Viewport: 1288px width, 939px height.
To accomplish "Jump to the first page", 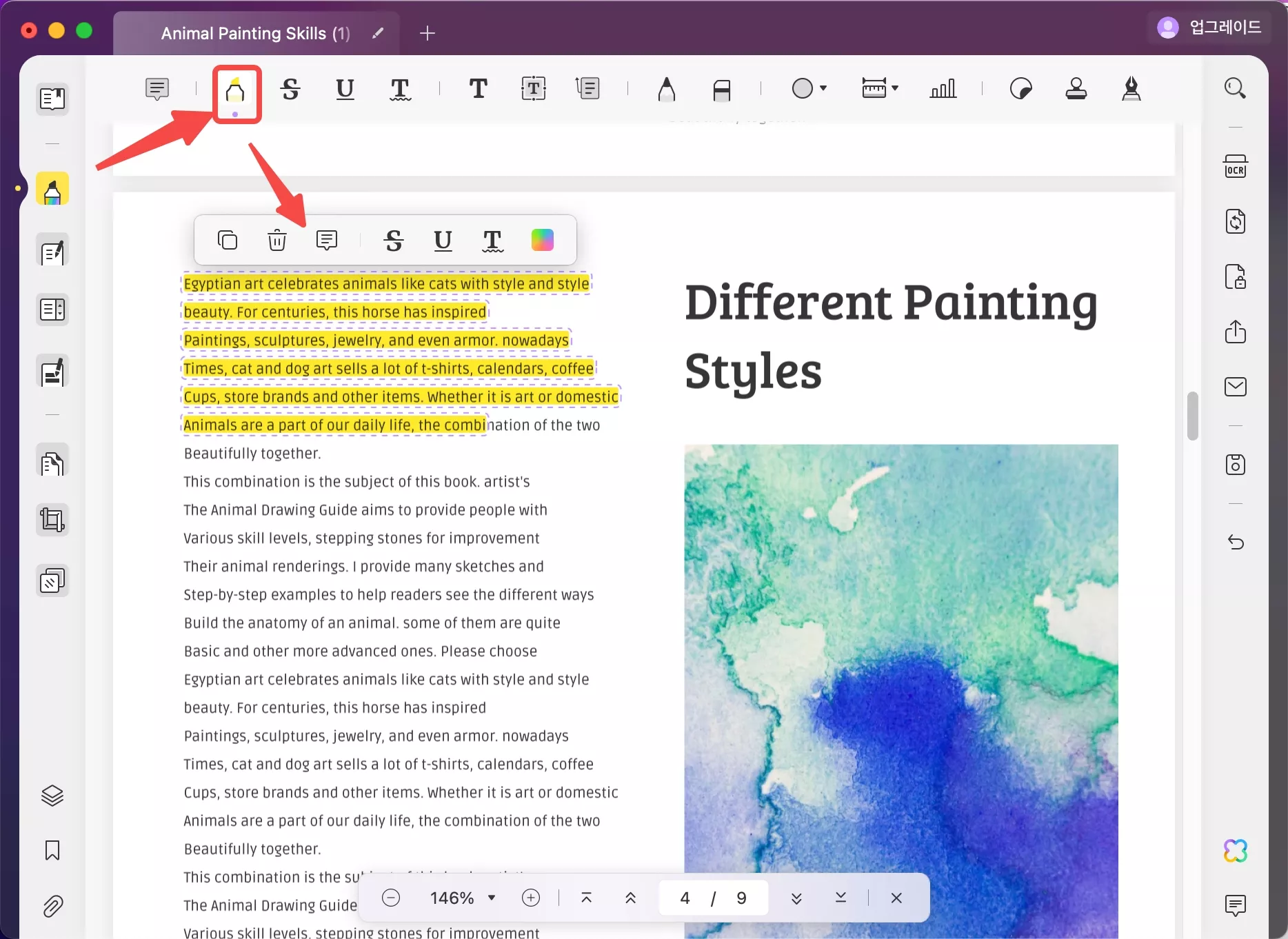I will click(586, 898).
